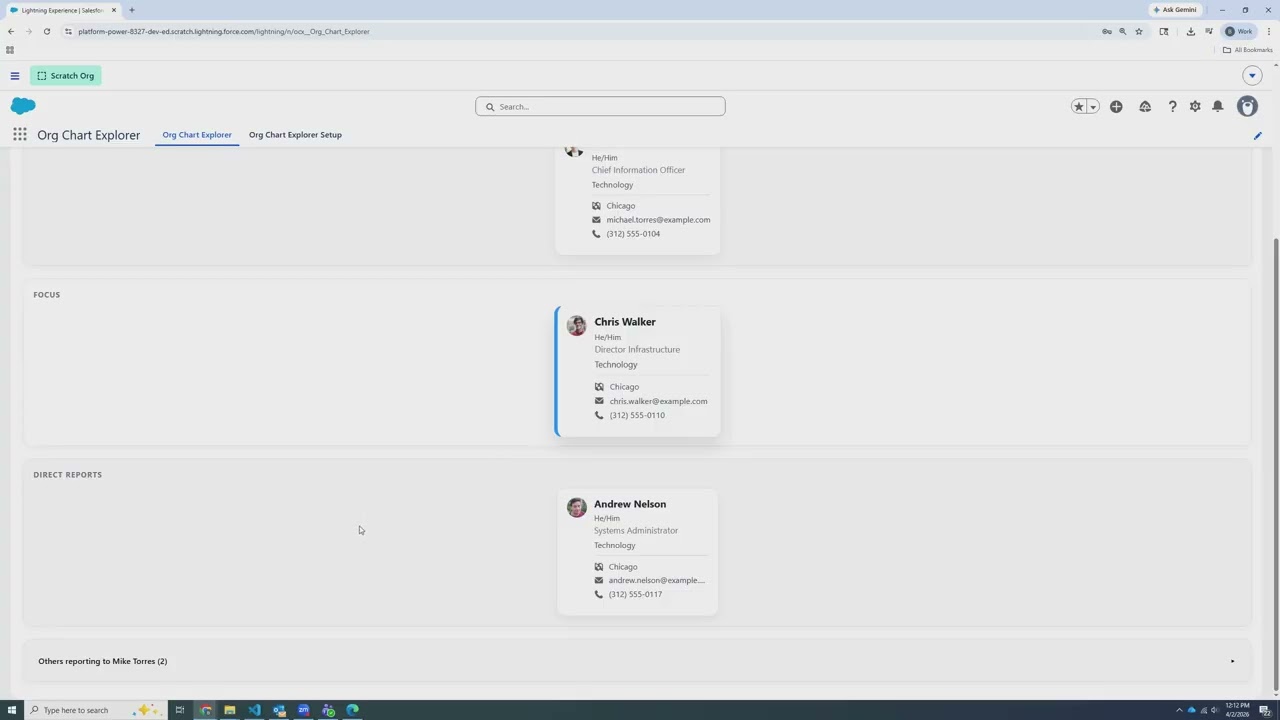
Task: Open the Chrome three-dot menu
Action: pos(1269,31)
